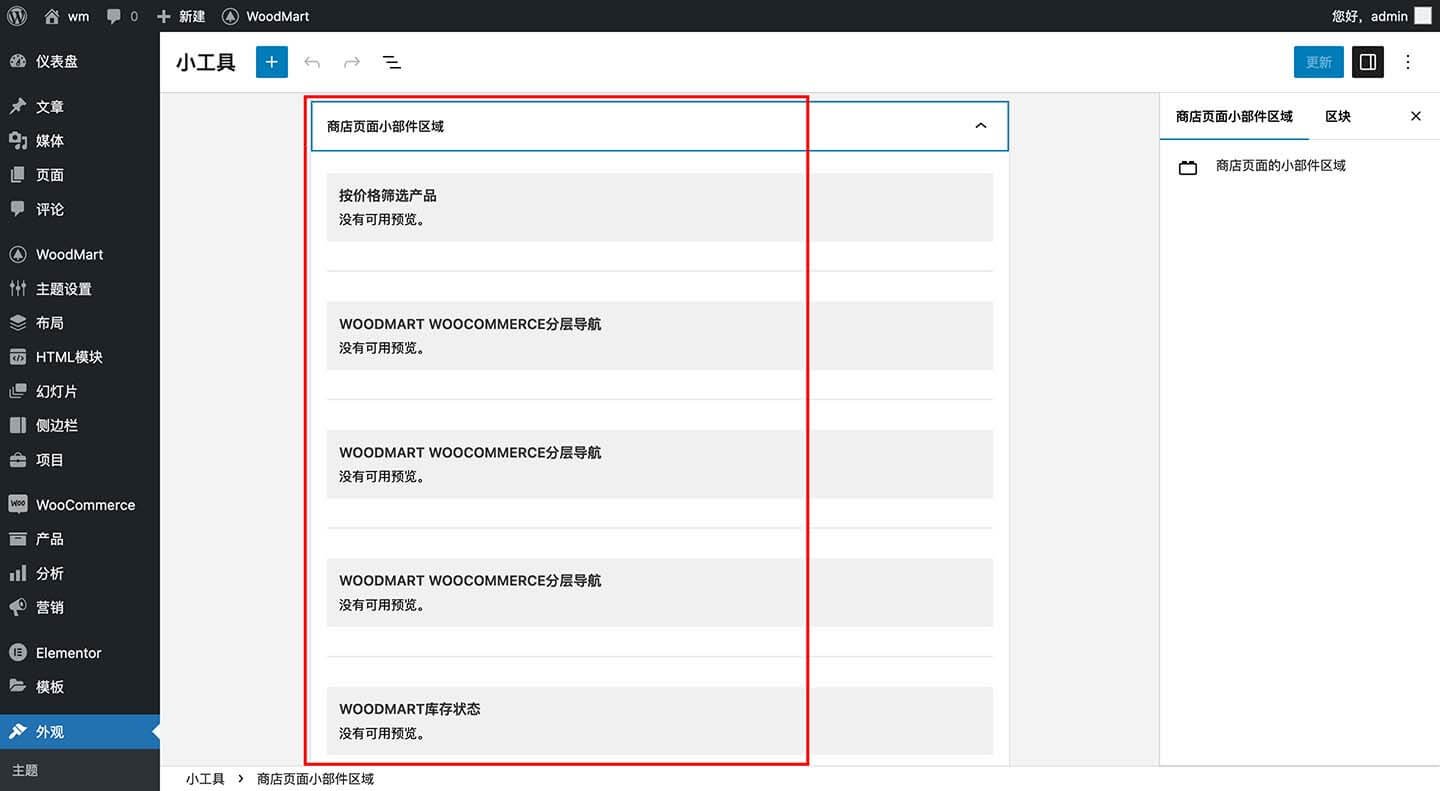Open the 媒体 media library

tap(80, 141)
